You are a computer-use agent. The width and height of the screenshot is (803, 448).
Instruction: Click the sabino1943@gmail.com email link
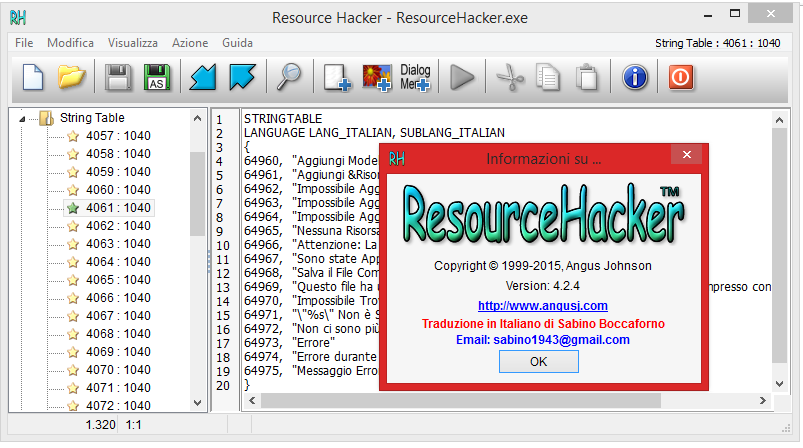tap(561, 340)
